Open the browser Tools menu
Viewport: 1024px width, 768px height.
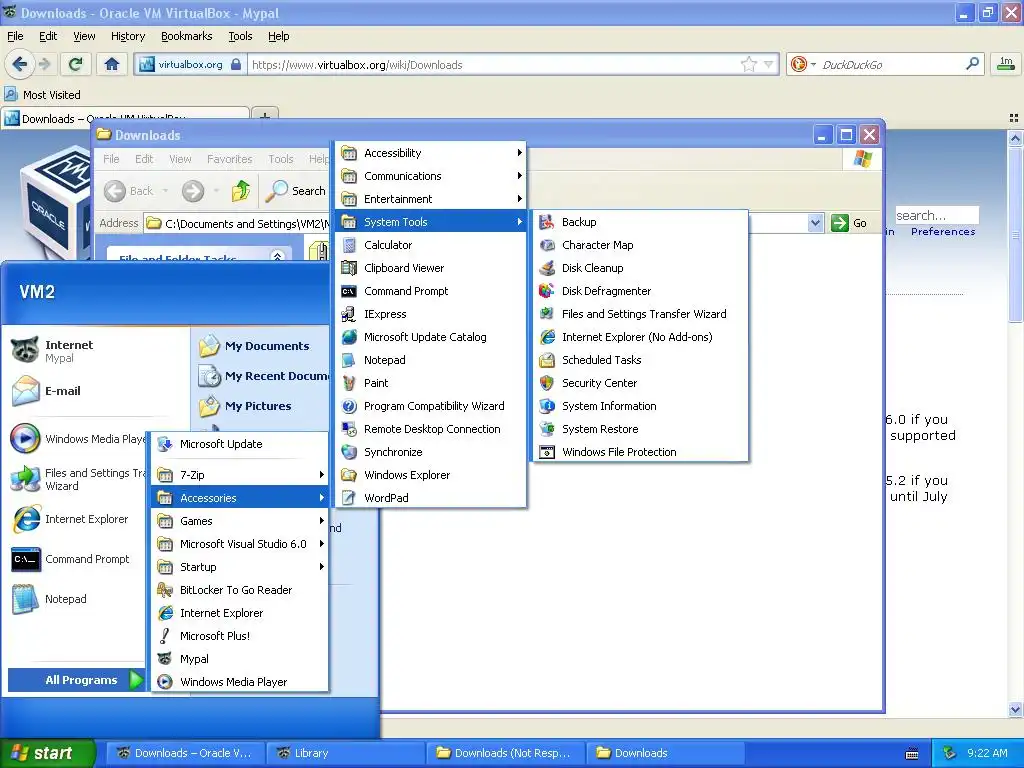click(240, 36)
